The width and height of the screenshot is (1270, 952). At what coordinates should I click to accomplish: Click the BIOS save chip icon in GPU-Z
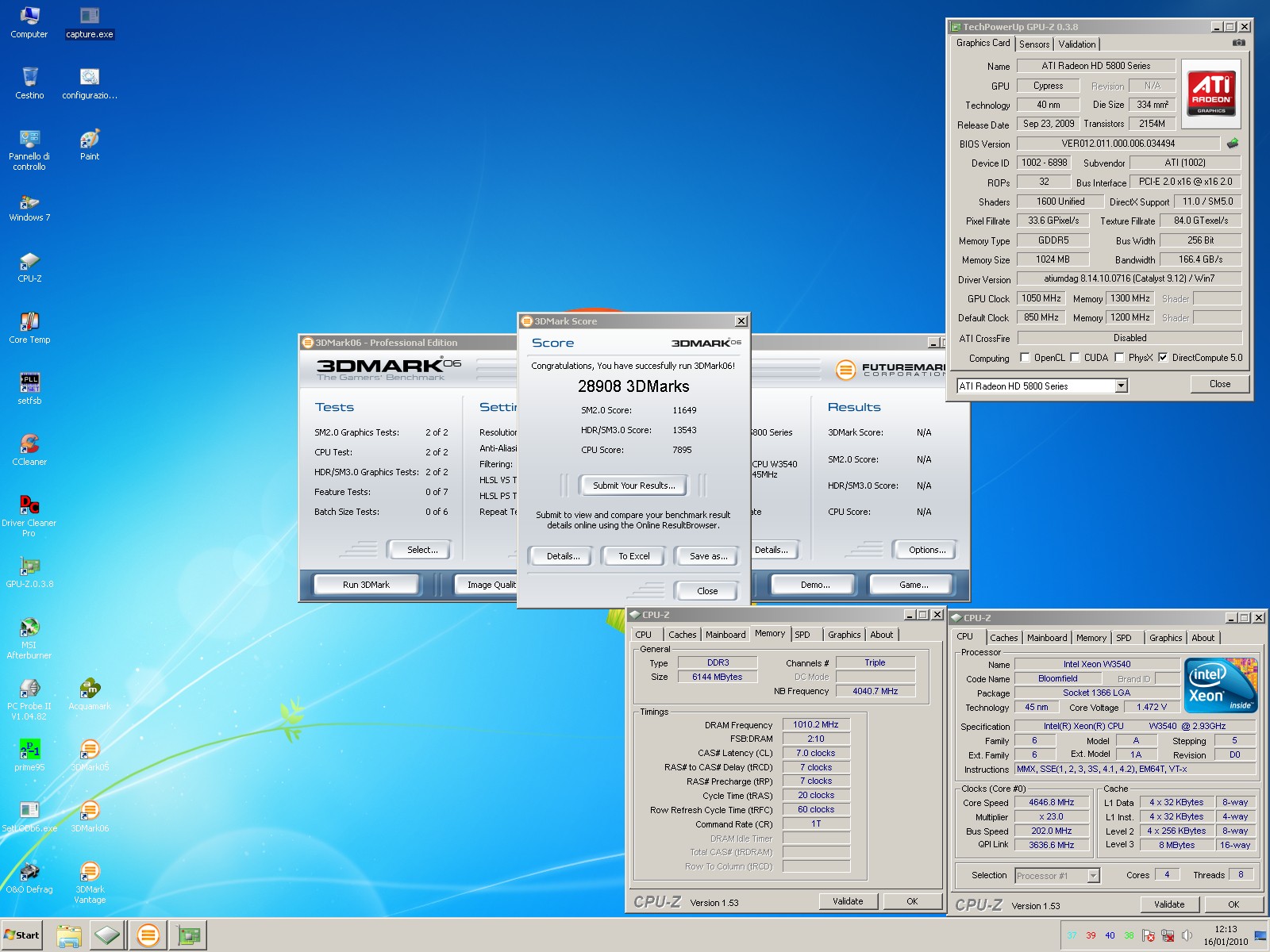(x=1232, y=144)
